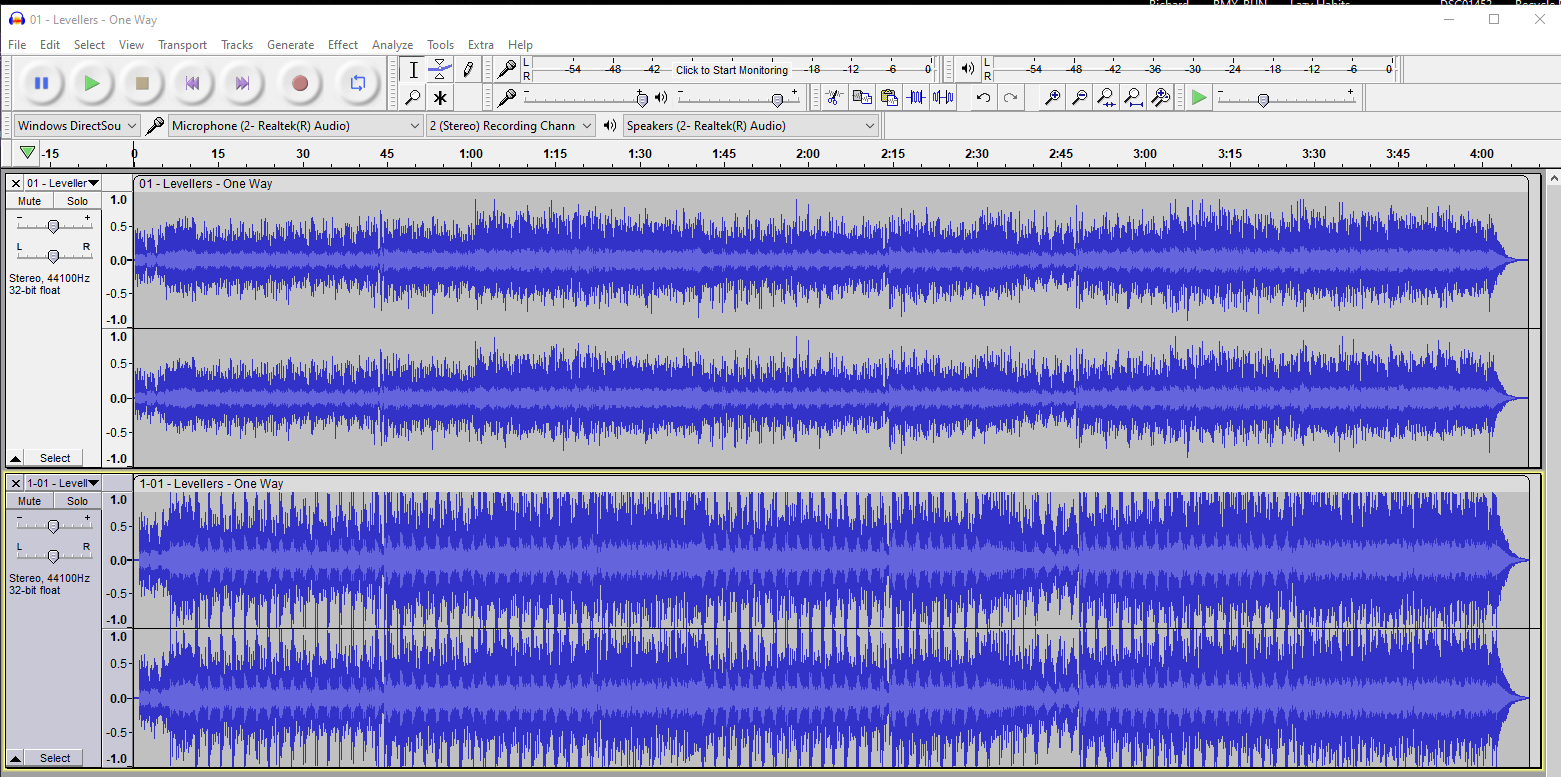Select the Envelope tool
Viewport: 1561px width, 777px height.
pos(440,70)
